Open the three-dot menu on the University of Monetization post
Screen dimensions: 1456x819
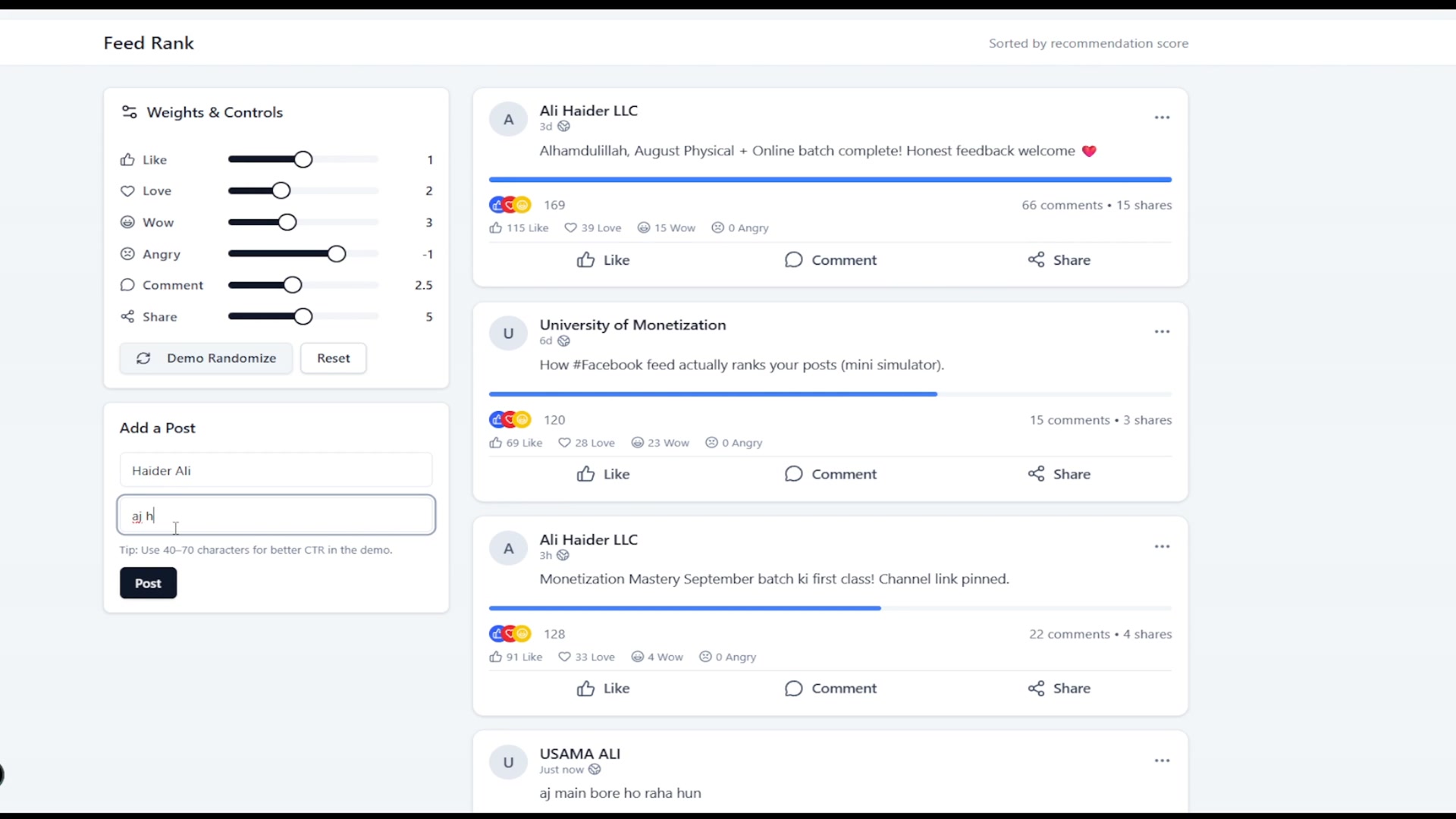point(1162,332)
